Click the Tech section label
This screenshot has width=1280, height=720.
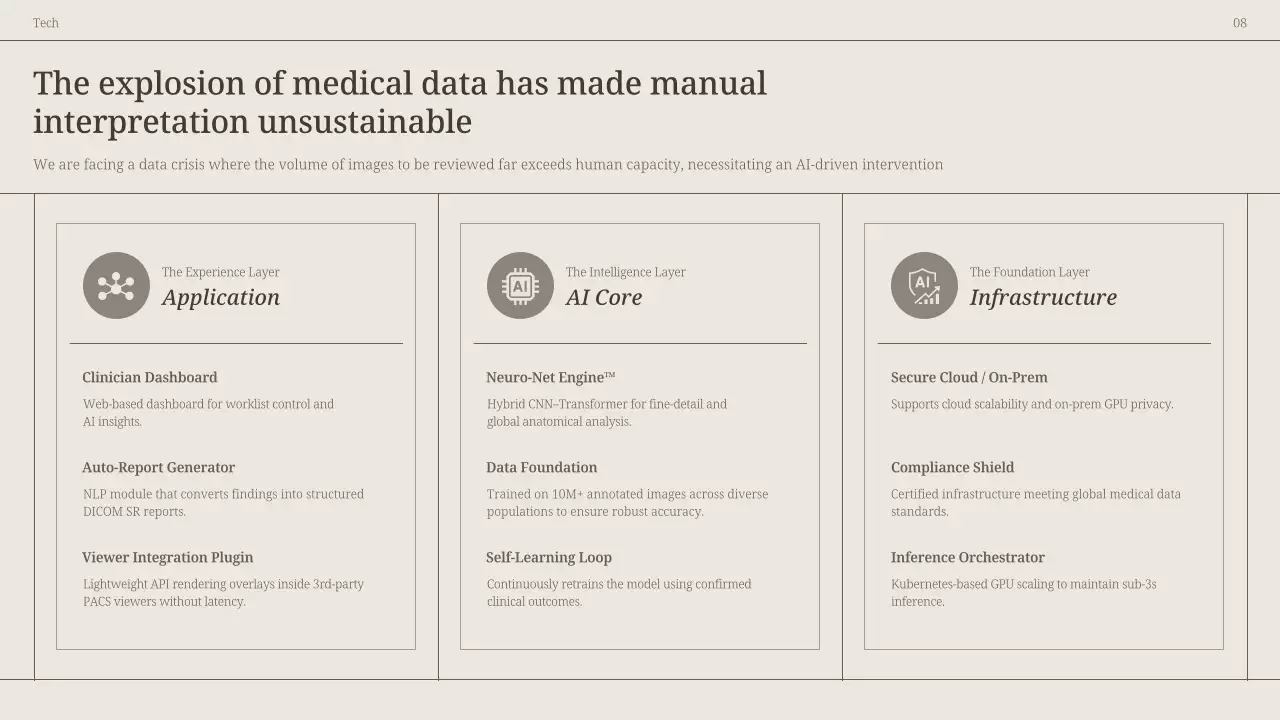[46, 23]
